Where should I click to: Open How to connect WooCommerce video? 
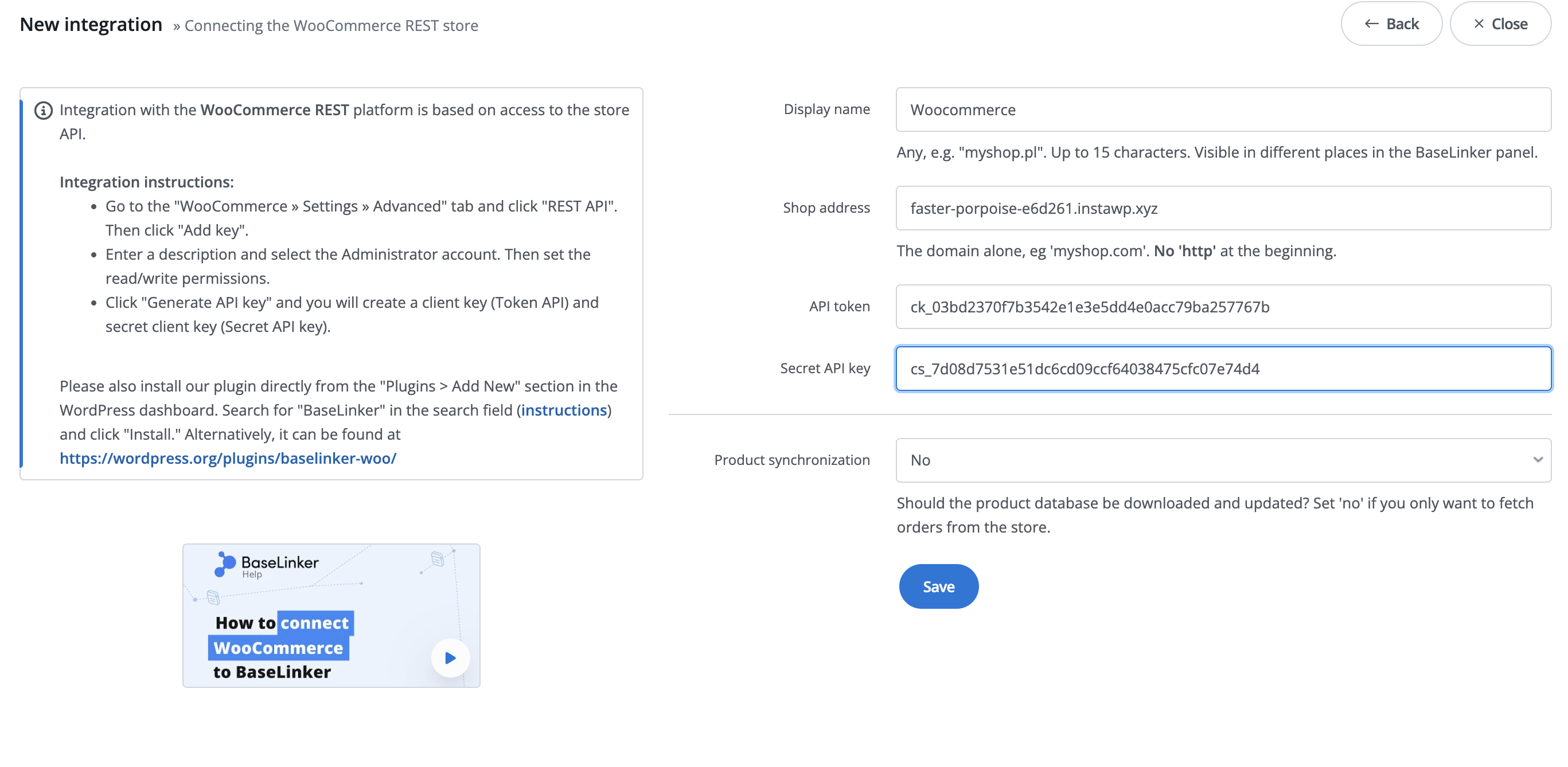[x=450, y=658]
